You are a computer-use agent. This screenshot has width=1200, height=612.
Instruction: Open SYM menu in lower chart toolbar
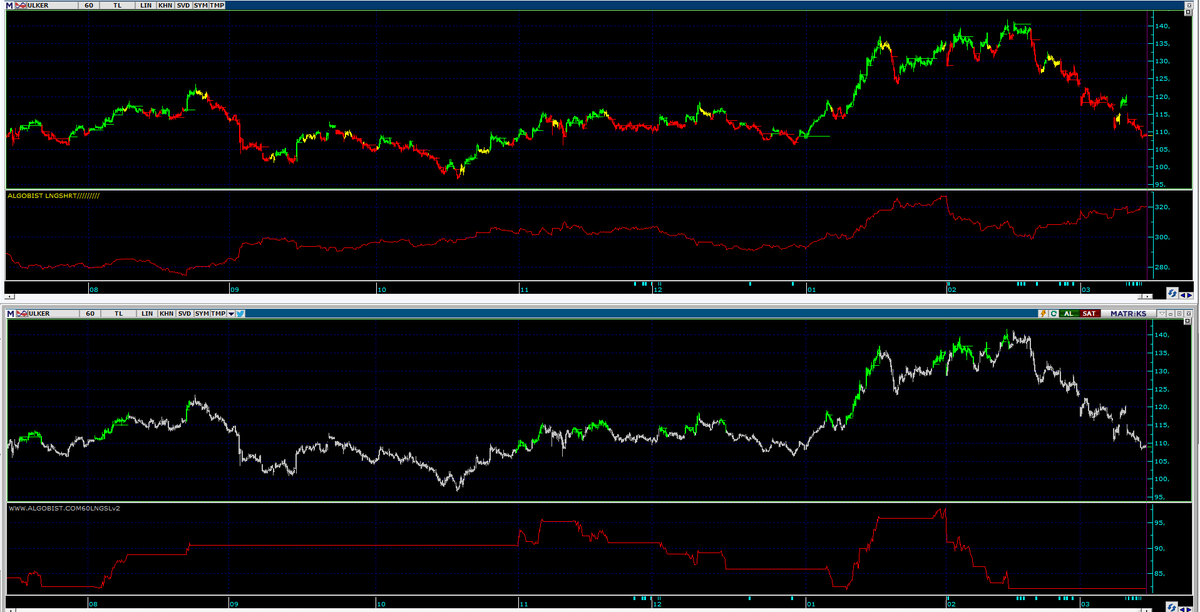[x=202, y=313]
